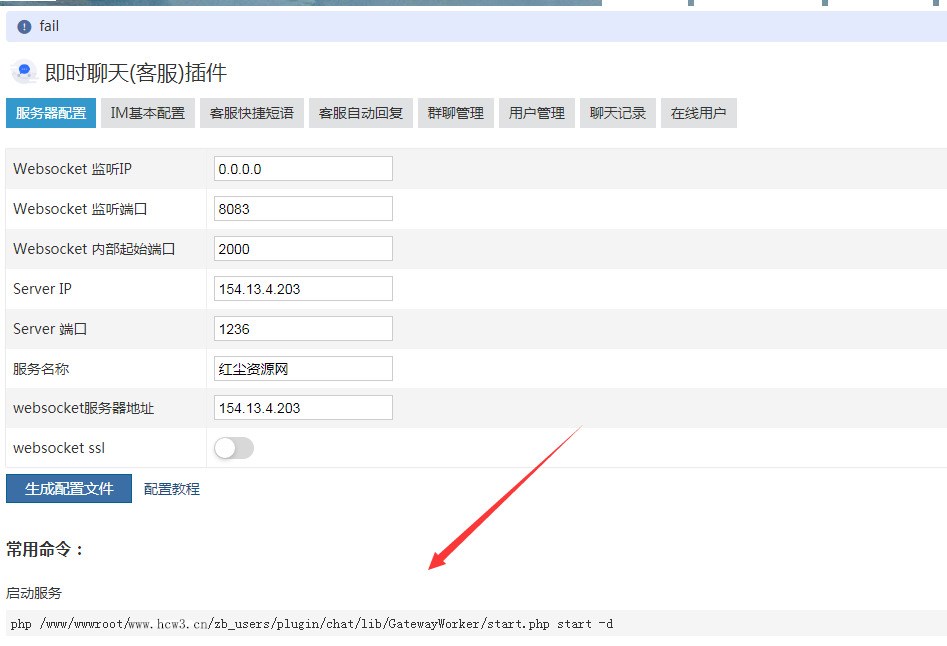Image resolution: width=947 pixels, height=646 pixels.
Task: Click the Server IP input field
Action: pyautogui.click(x=303, y=289)
